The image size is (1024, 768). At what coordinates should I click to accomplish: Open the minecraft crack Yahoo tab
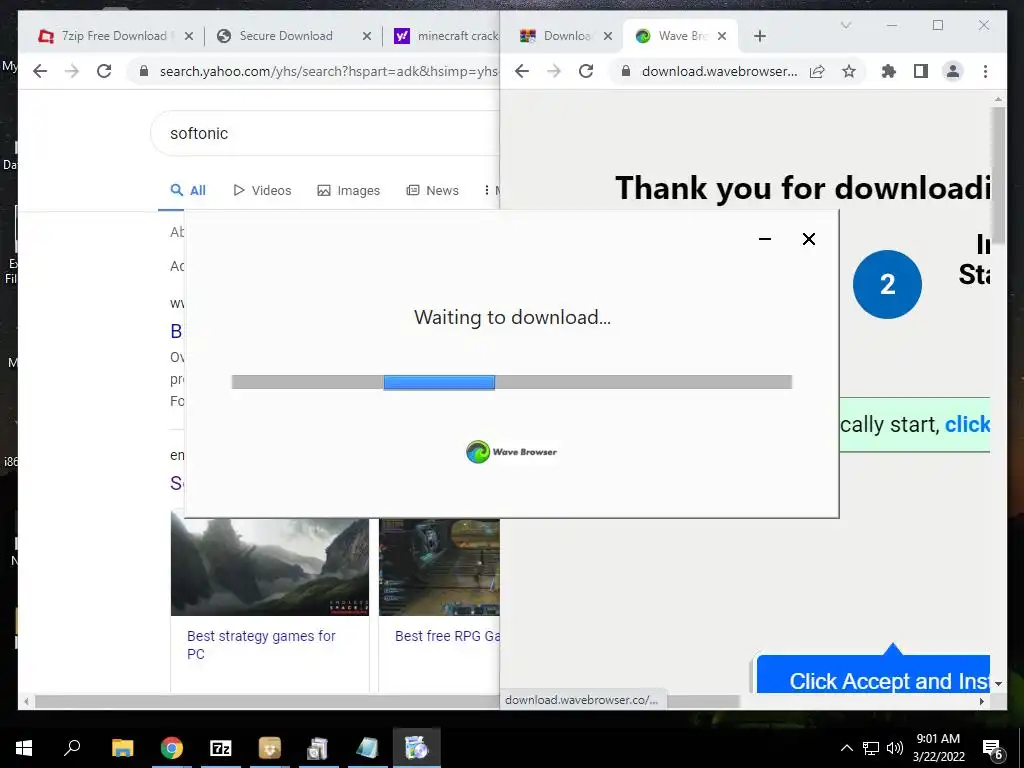pyautogui.click(x=447, y=36)
